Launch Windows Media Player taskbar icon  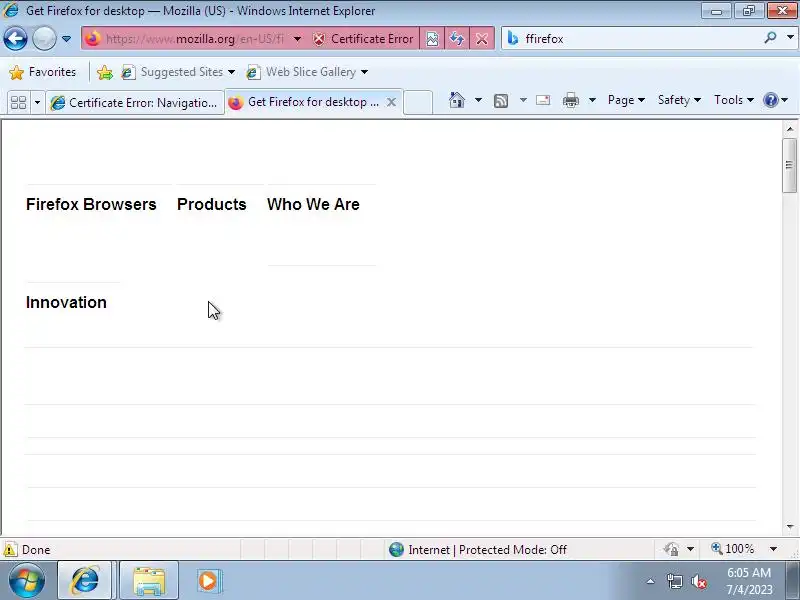(208, 581)
